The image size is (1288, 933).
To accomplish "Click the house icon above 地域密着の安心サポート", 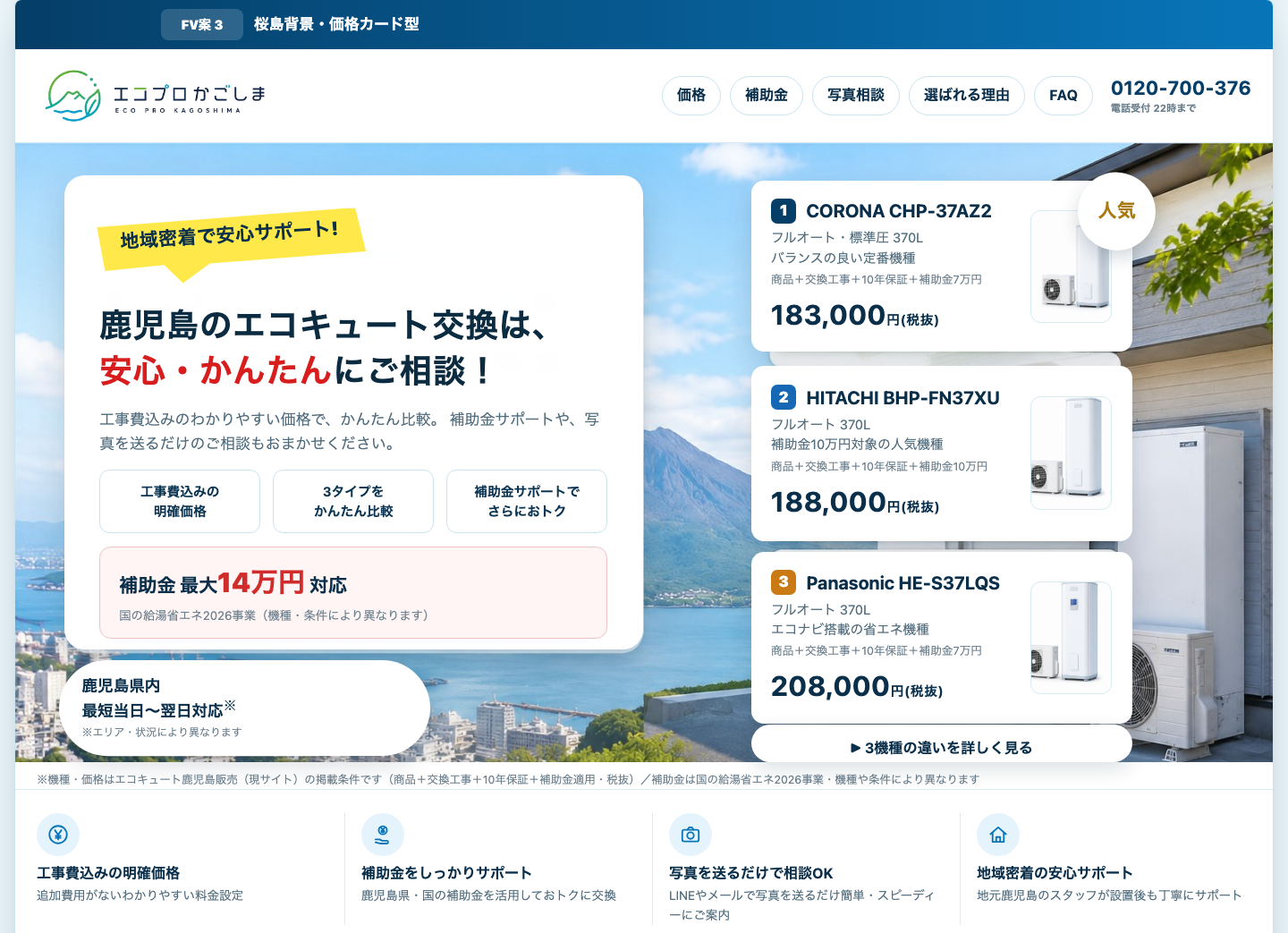I will tap(998, 835).
